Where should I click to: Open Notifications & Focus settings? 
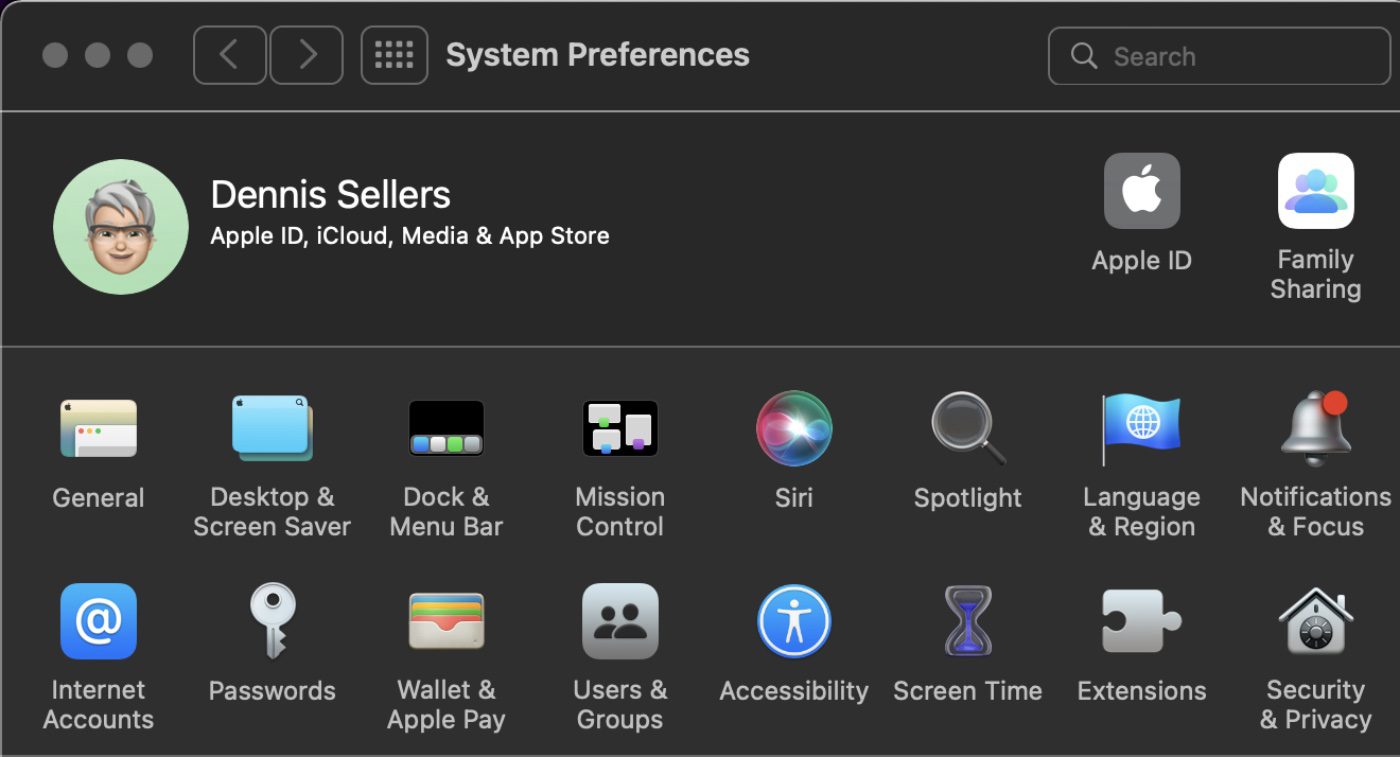[x=1315, y=429]
